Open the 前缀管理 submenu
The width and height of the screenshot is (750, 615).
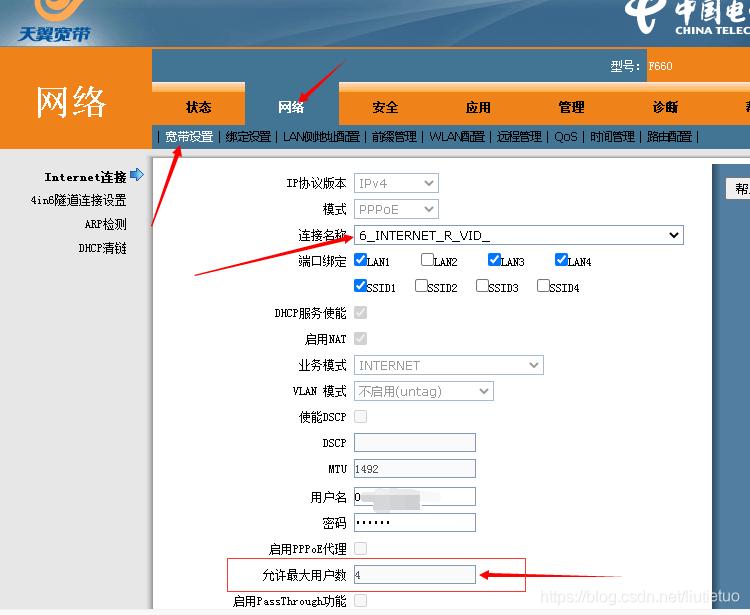click(394, 137)
